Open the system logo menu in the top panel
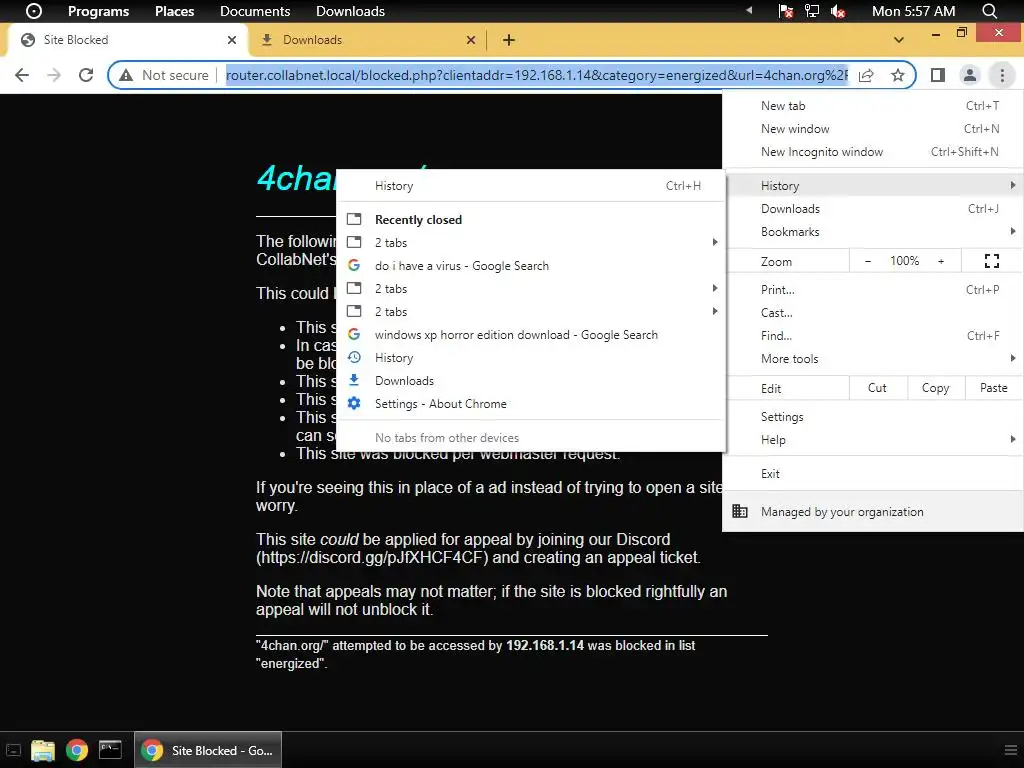This screenshot has height=768, width=1024. (33, 11)
